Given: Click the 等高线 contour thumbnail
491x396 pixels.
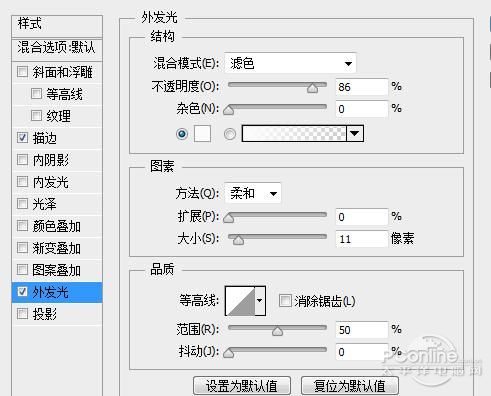Looking at the screenshot, I should point(240,301).
